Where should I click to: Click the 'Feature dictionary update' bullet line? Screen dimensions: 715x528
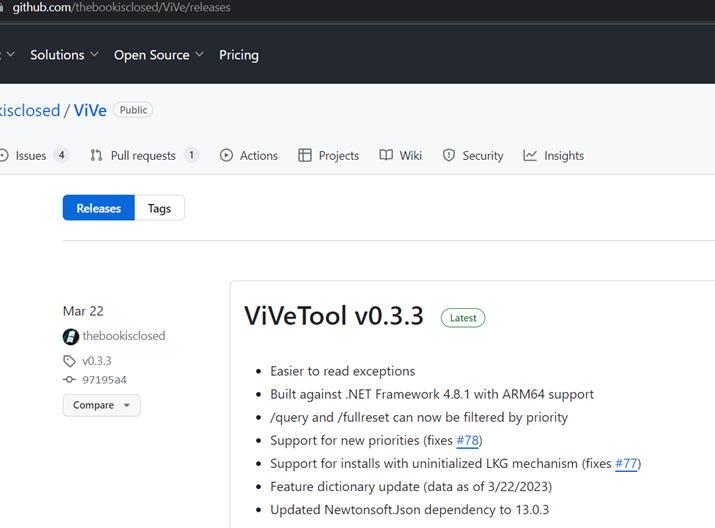pos(411,487)
